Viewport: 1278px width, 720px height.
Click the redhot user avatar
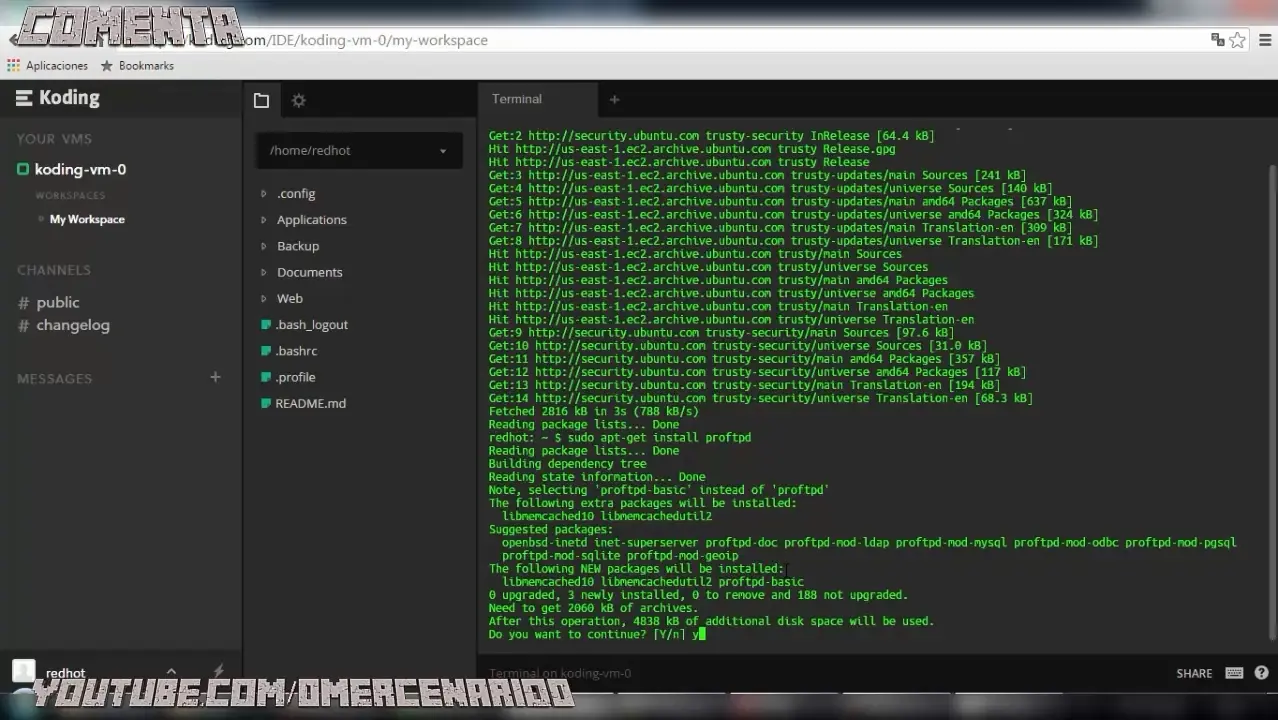pyautogui.click(x=23, y=672)
